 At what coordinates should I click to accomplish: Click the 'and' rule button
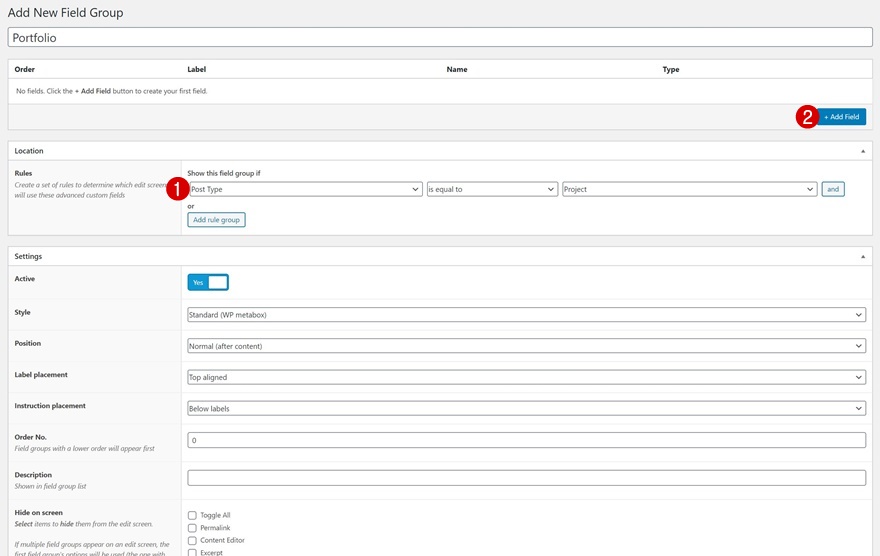click(832, 189)
